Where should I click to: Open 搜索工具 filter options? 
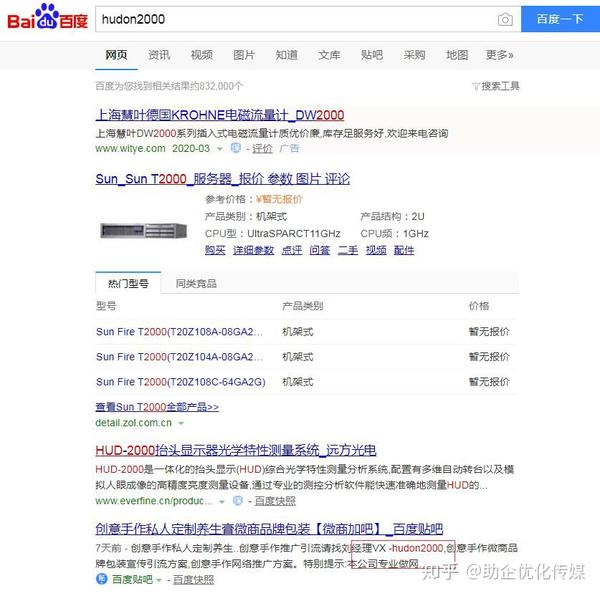pos(496,86)
